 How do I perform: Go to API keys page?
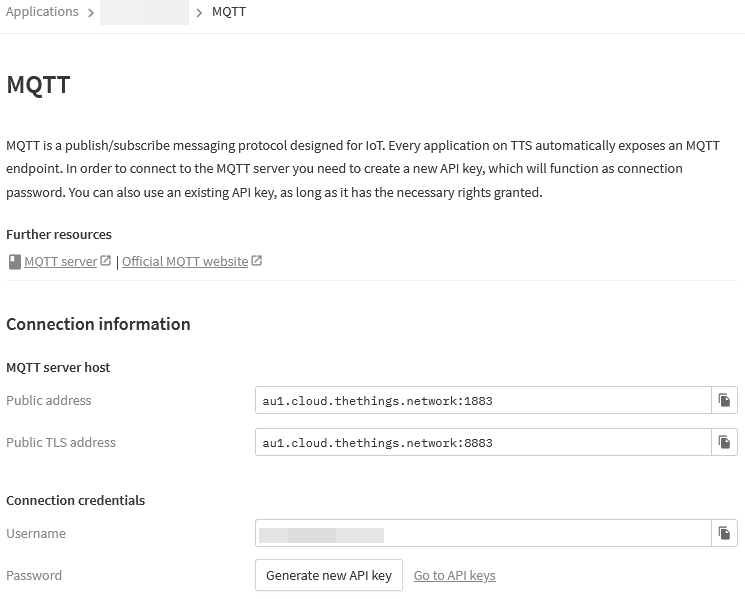tap(455, 575)
